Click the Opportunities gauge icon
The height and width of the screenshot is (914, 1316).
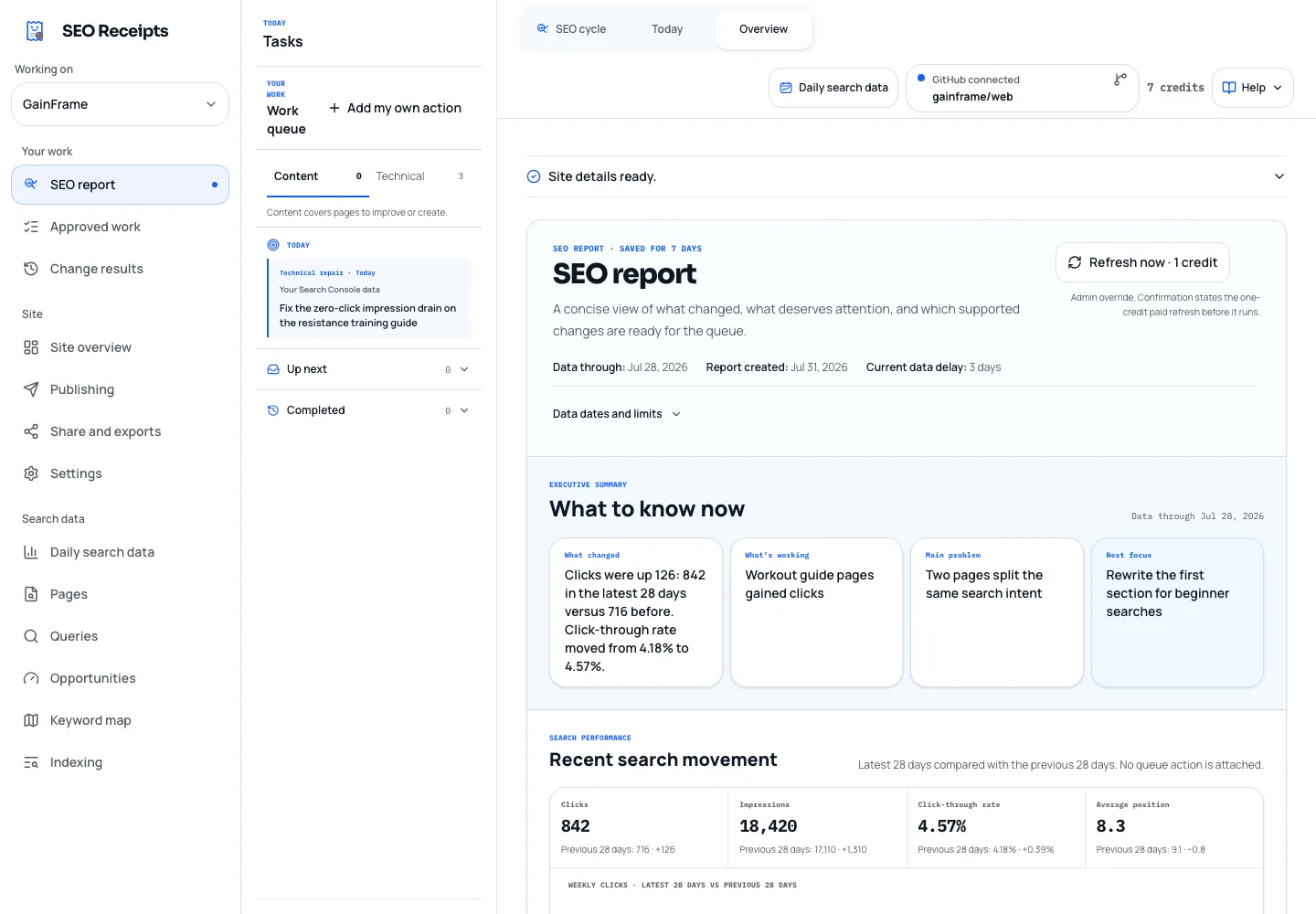tap(31, 678)
